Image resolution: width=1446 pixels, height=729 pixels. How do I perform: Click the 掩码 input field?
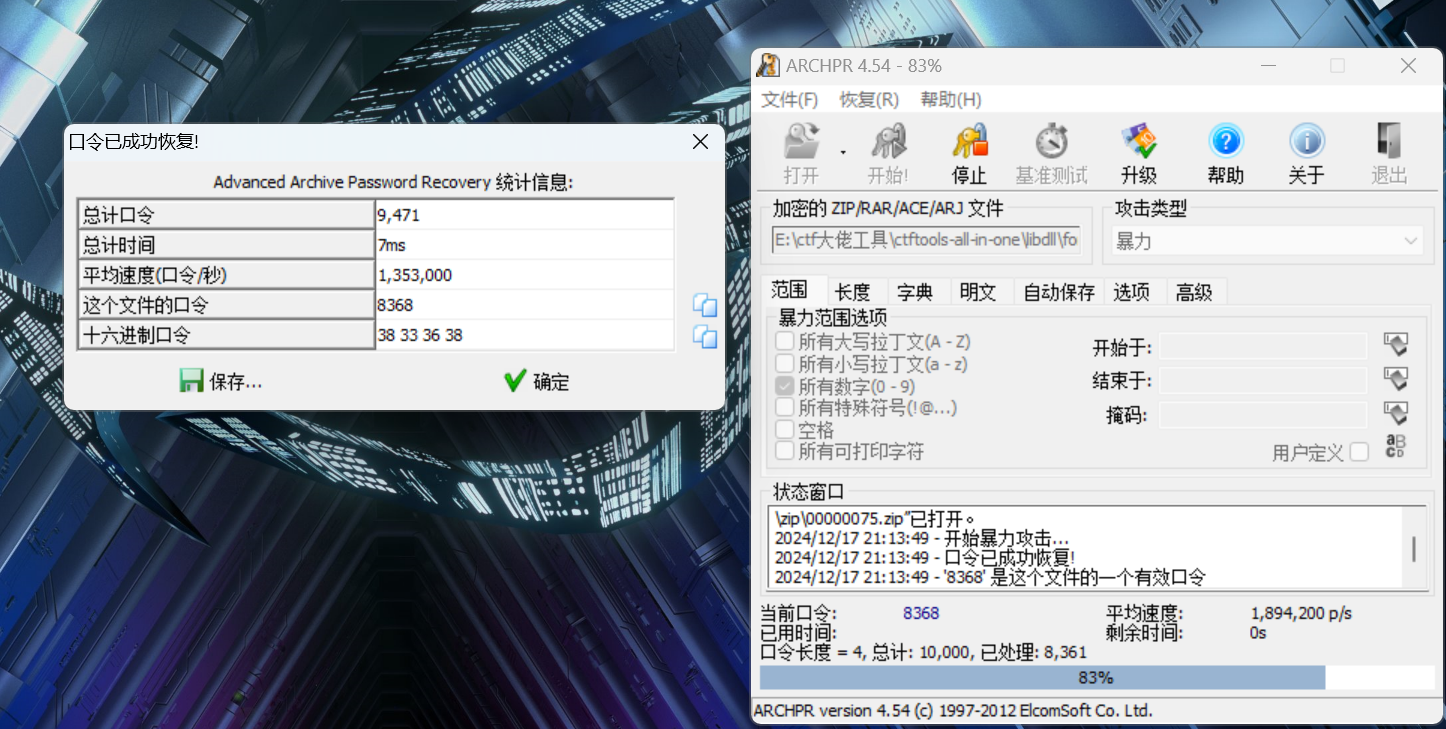click(1263, 414)
